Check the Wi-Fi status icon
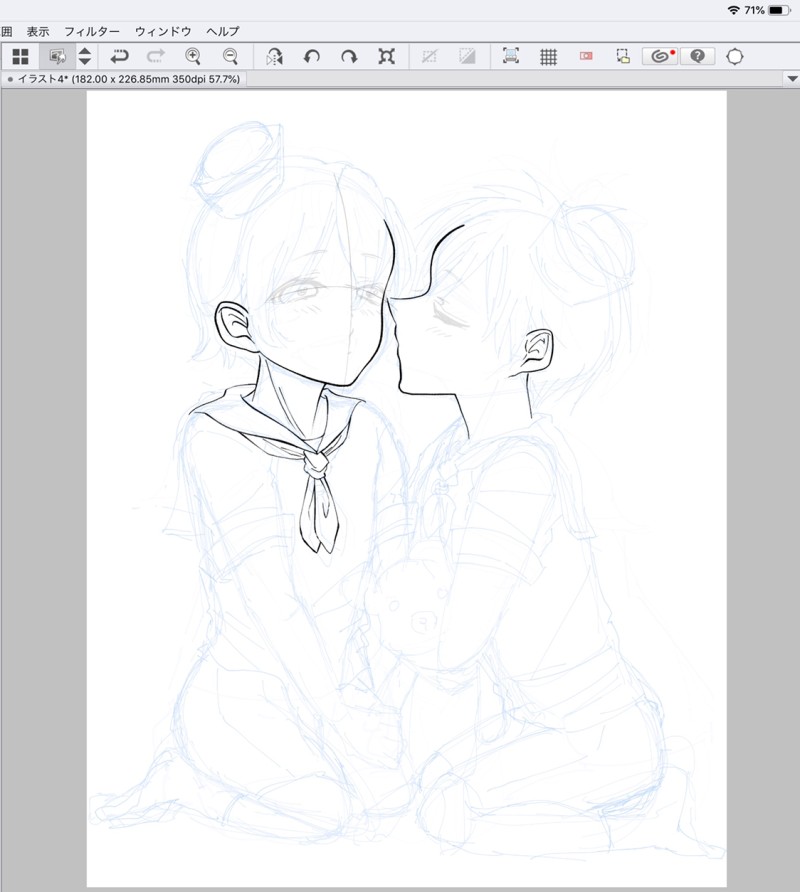Viewport: 800px width, 892px height. [733, 10]
